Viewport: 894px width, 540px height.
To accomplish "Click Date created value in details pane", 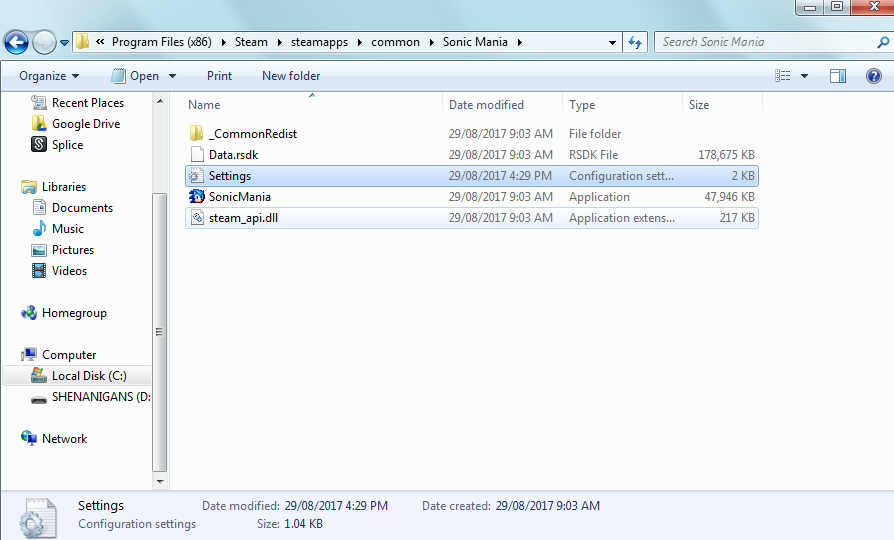I will [x=547, y=506].
